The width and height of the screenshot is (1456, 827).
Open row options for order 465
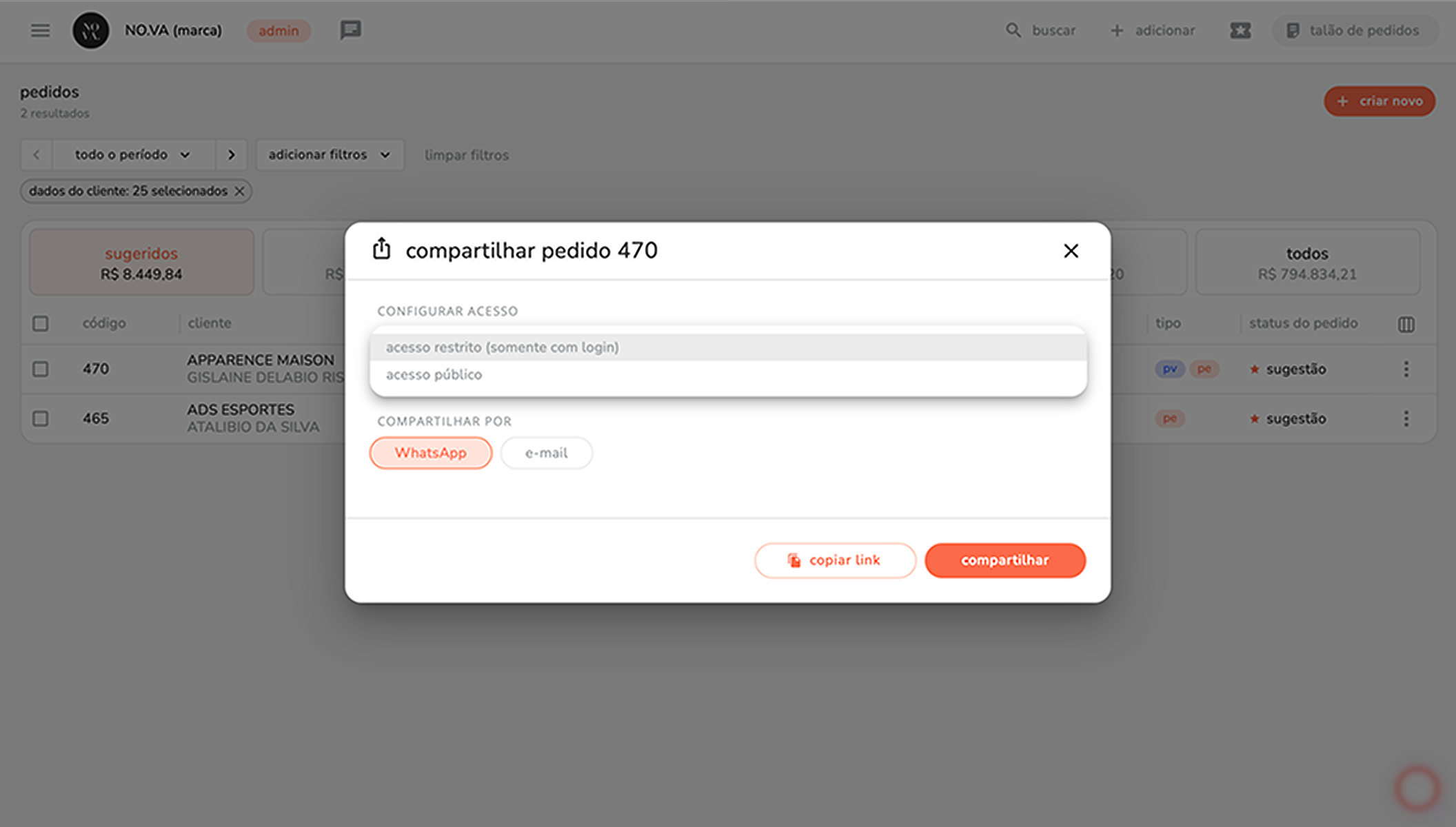click(1406, 419)
